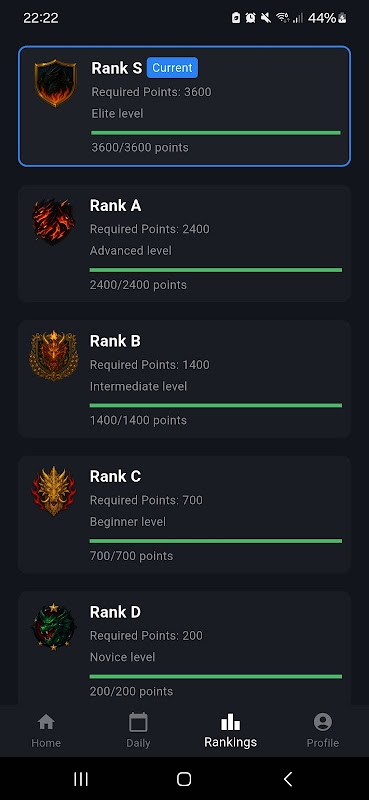Image resolution: width=369 pixels, height=800 pixels.
Task: Click the 2400/2400 points progress bar
Action: click(216, 270)
